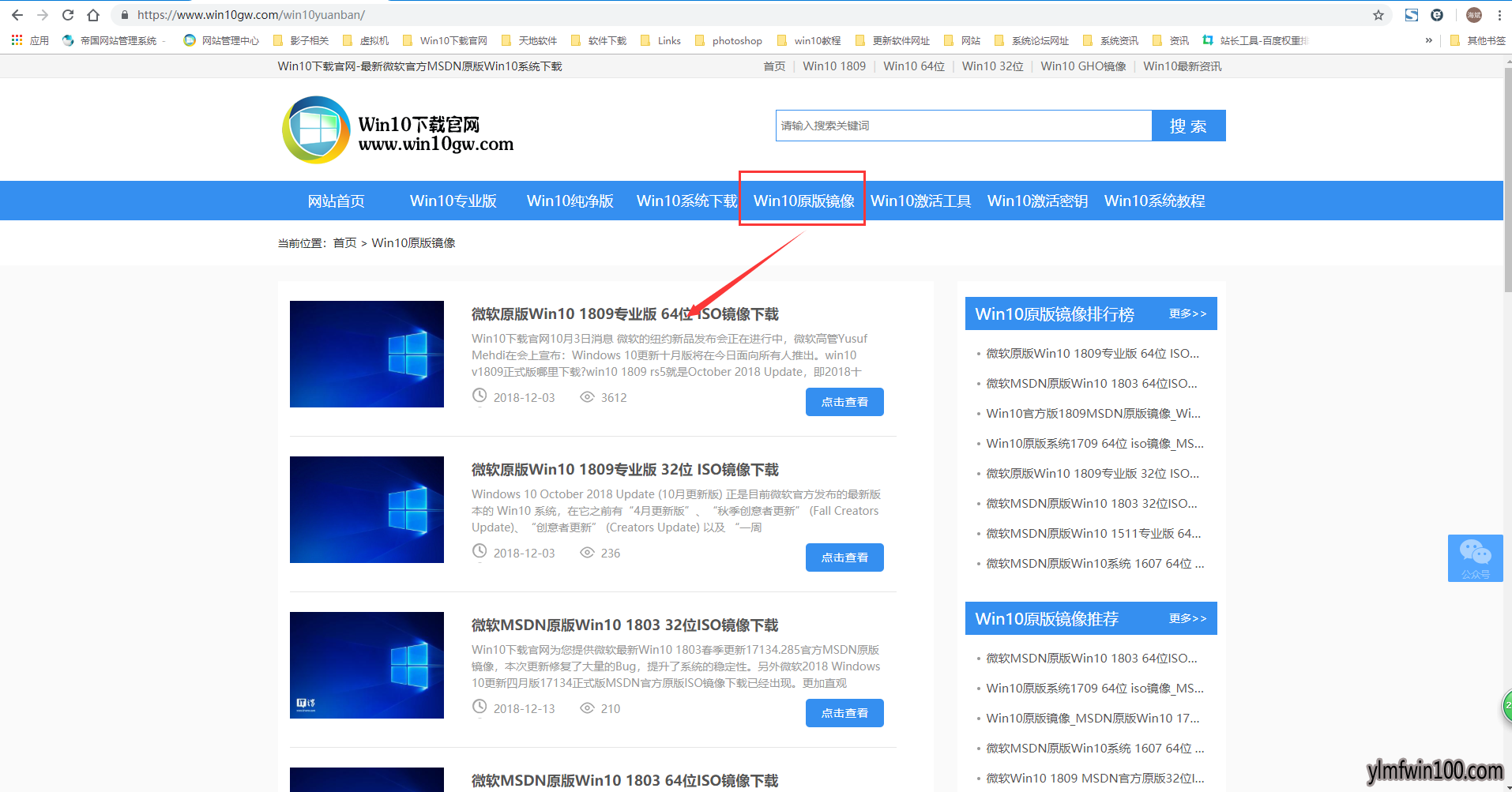Click thumbnail of 1803 32位 article
The width and height of the screenshot is (1512, 792).
(x=367, y=665)
